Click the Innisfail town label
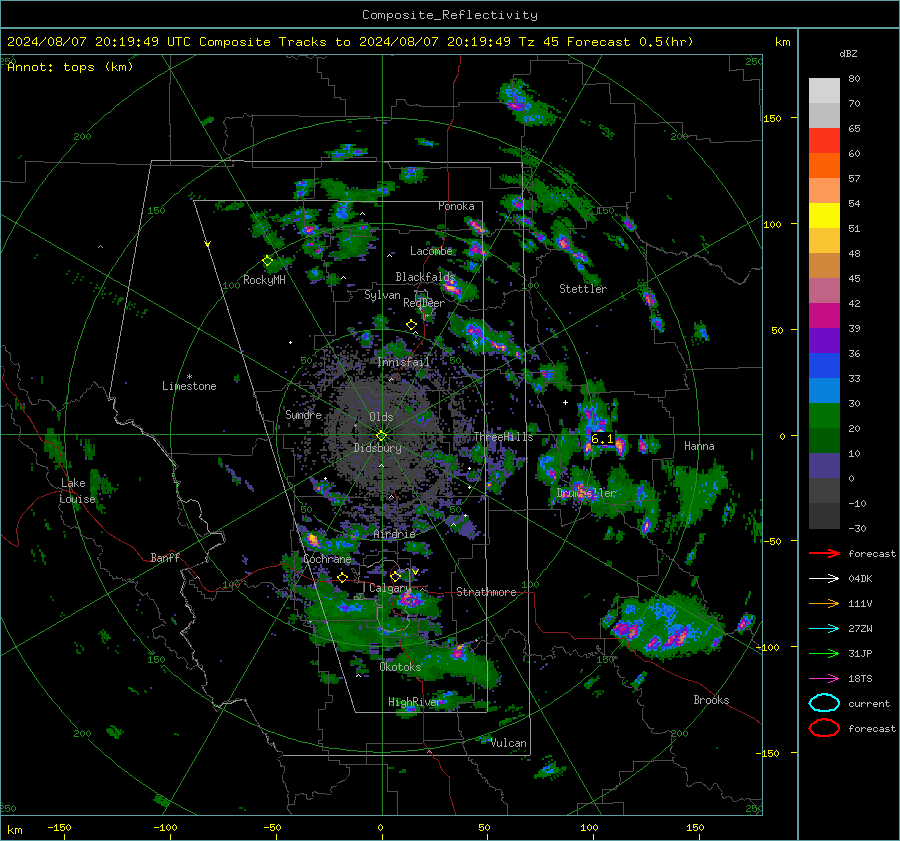 pos(403,362)
